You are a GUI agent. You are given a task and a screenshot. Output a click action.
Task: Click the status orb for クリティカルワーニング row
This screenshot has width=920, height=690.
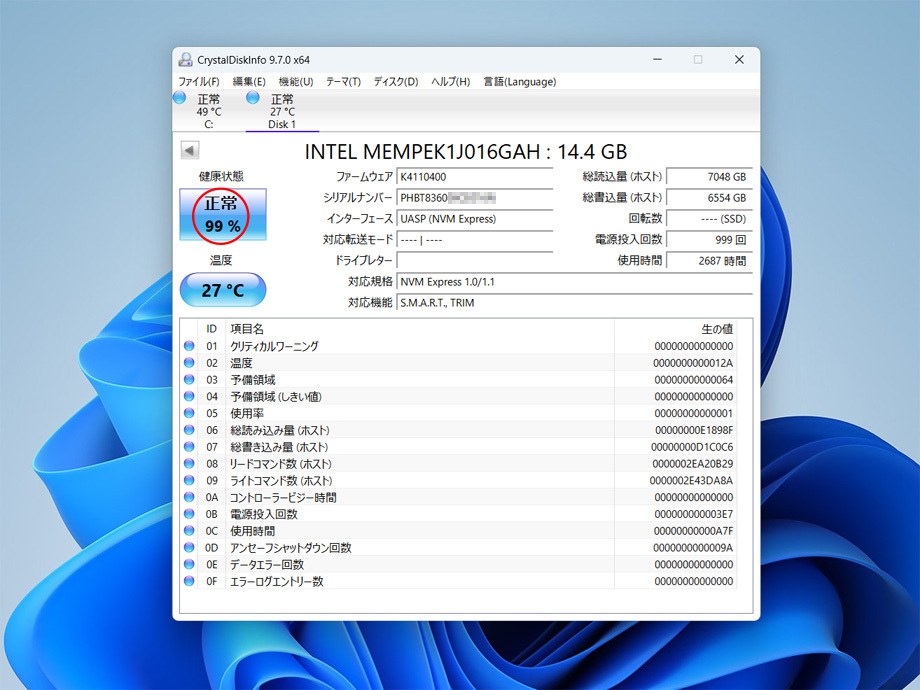coord(189,346)
